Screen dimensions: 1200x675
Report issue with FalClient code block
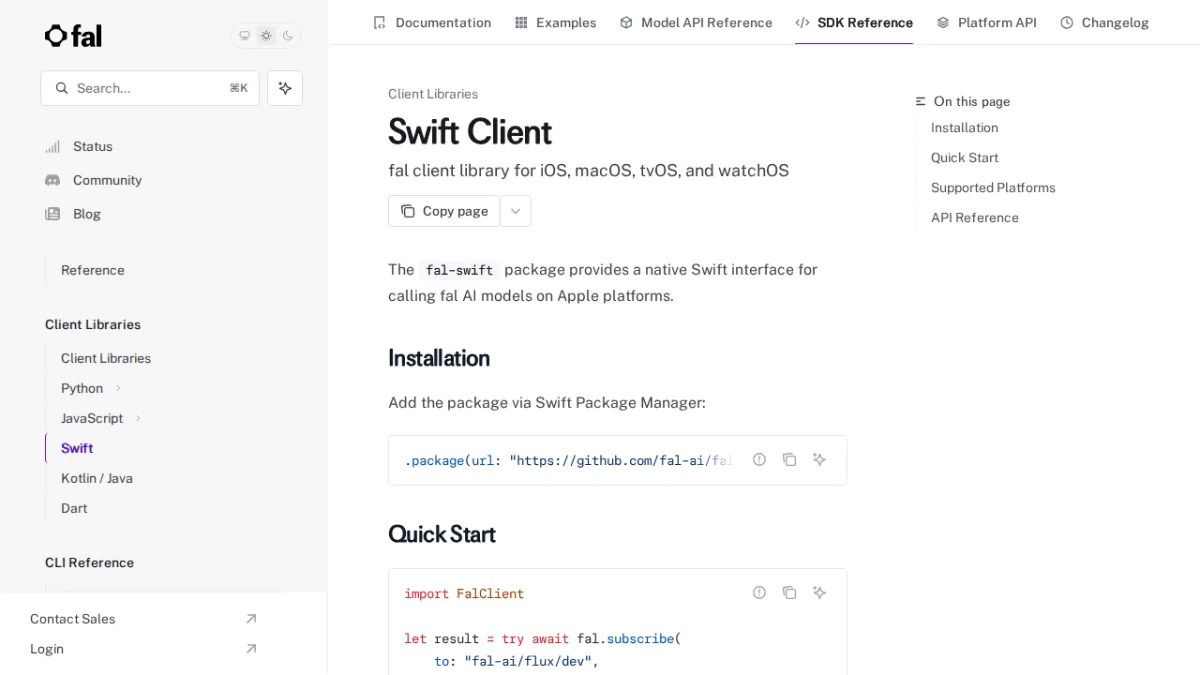tap(759, 593)
